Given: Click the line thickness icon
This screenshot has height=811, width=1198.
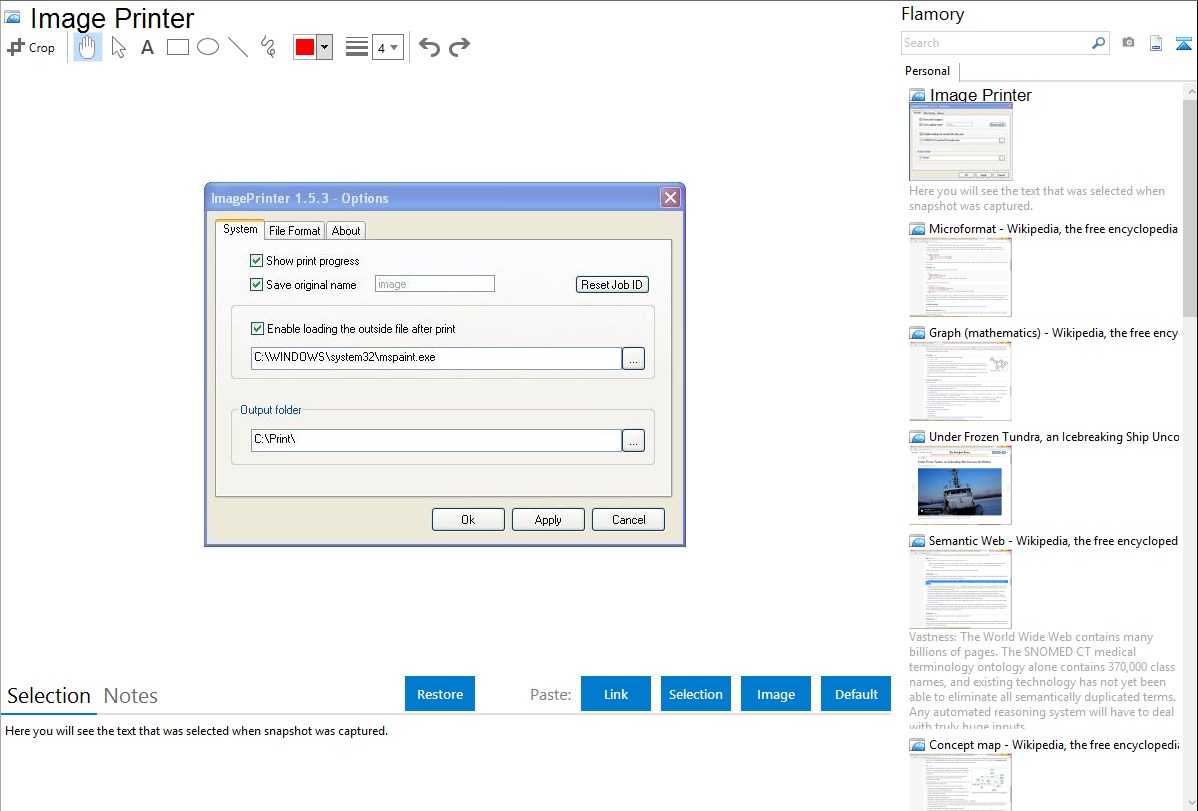Looking at the screenshot, I should [356, 47].
